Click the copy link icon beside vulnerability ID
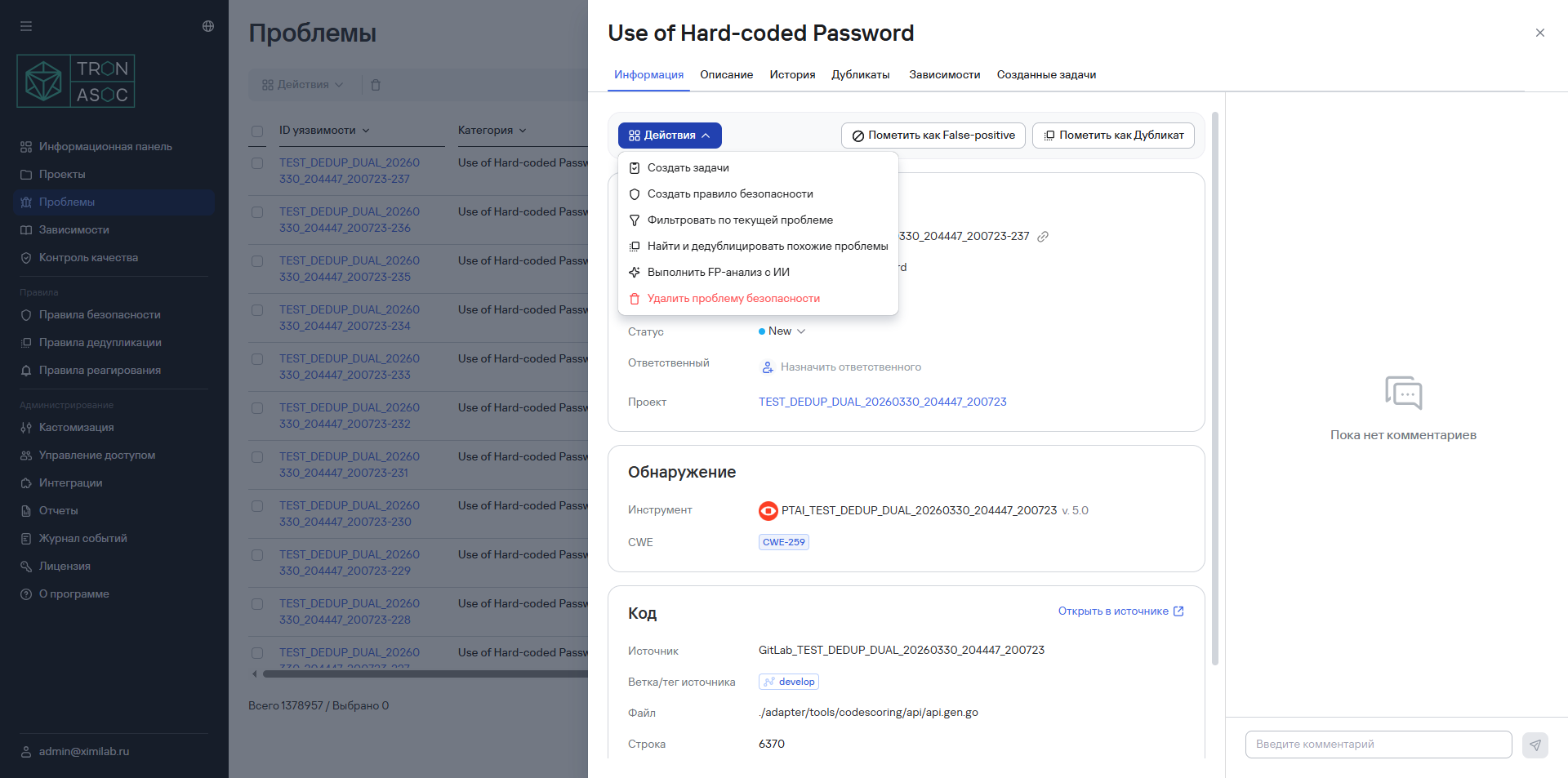This screenshot has height=778, width=1568. point(1043,237)
